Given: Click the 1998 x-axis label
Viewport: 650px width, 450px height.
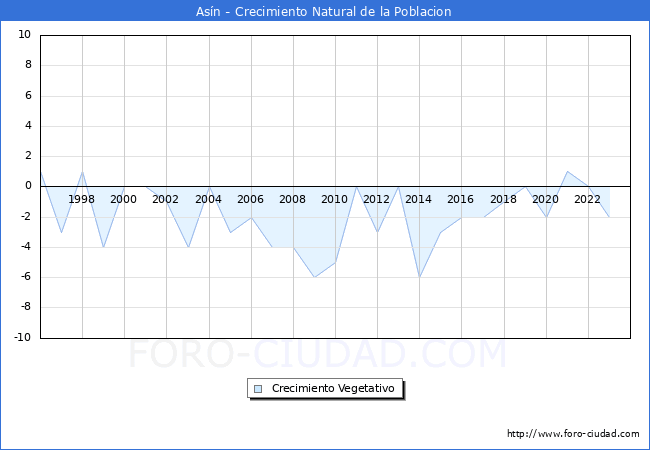Looking at the screenshot, I should [x=81, y=199].
